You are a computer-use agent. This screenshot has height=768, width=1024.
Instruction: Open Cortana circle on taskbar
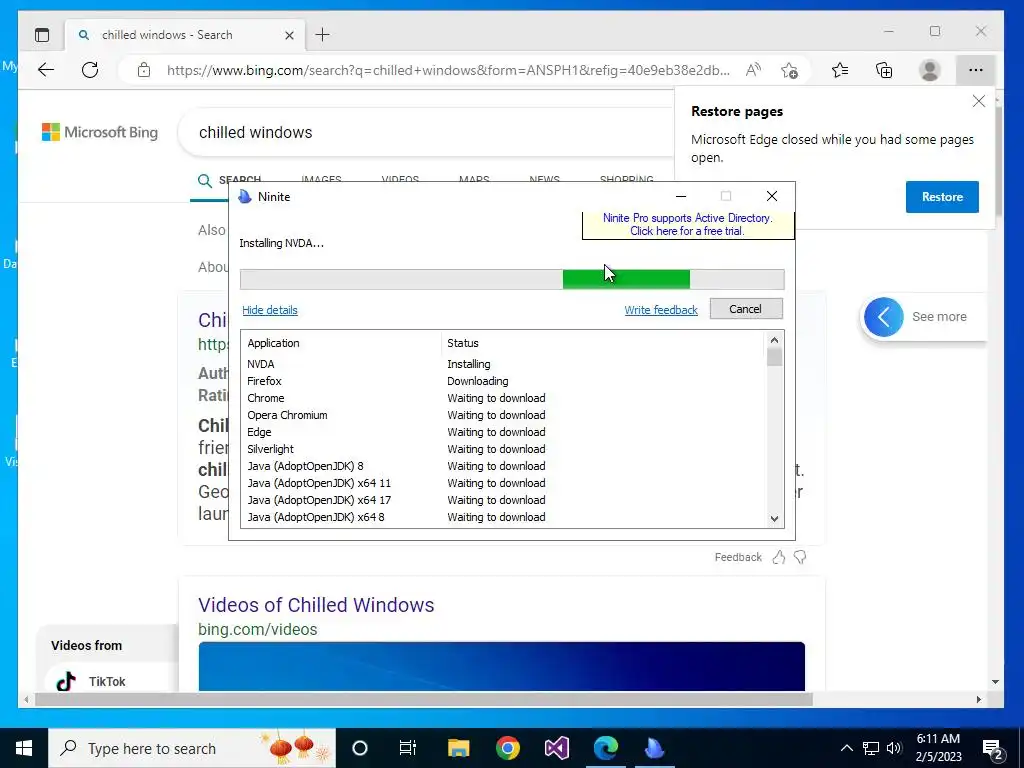pyautogui.click(x=360, y=748)
